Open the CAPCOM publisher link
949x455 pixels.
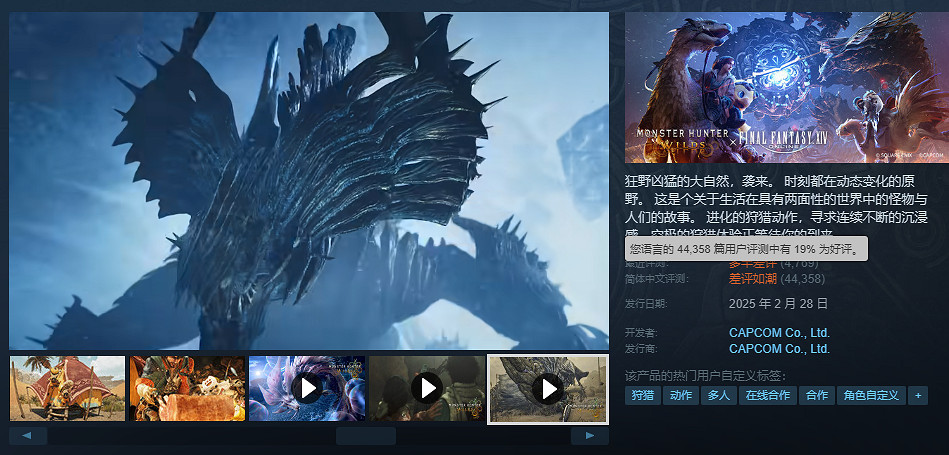pos(779,349)
